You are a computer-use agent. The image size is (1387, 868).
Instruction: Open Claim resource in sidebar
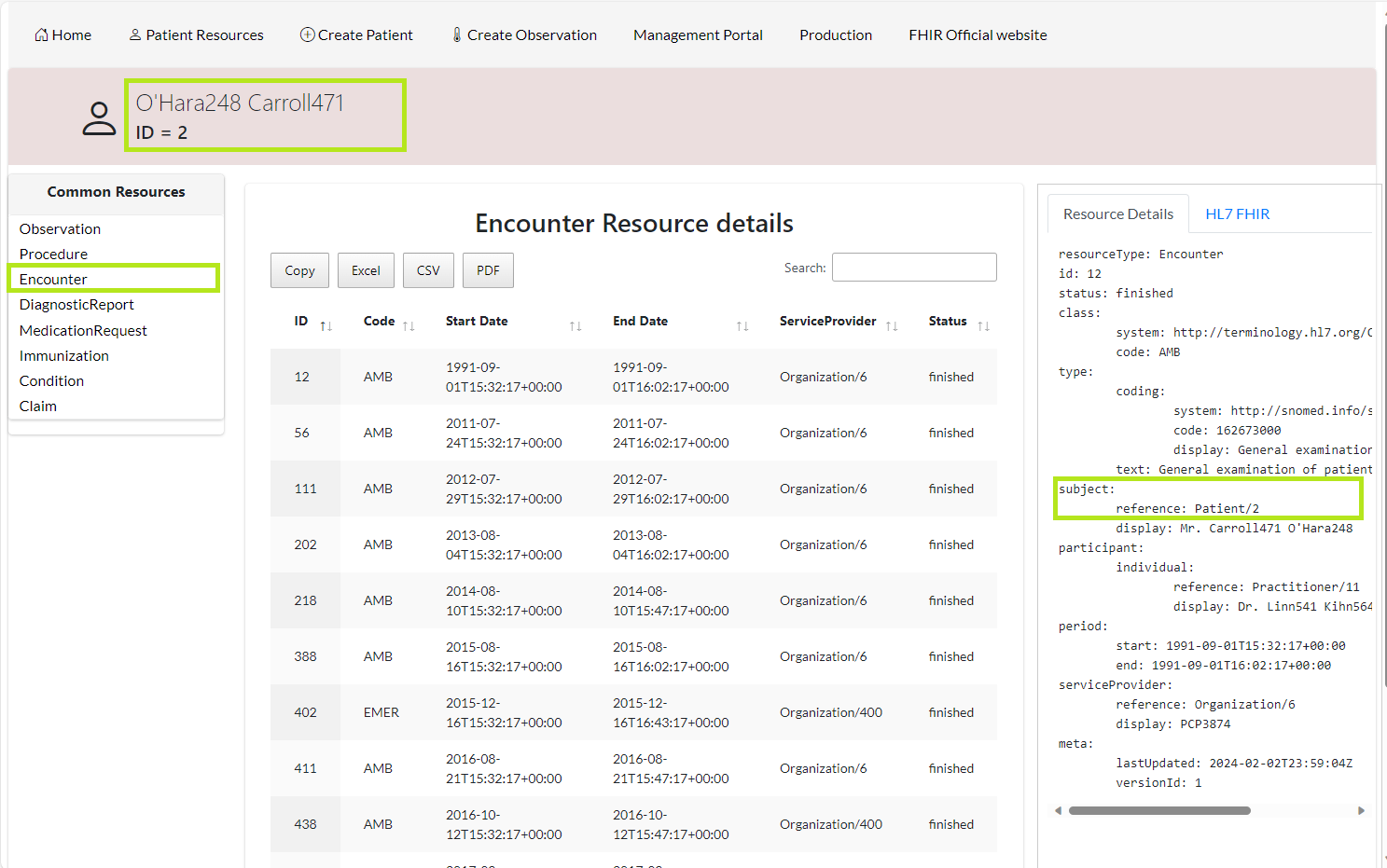(38, 406)
